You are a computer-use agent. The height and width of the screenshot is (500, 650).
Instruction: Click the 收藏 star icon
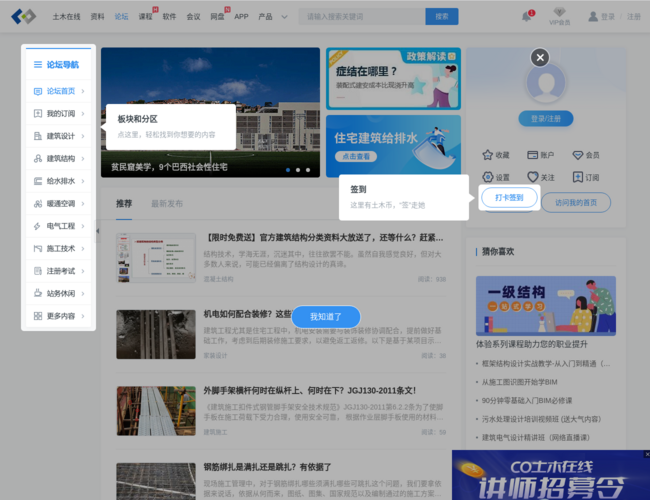click(488, 155)
